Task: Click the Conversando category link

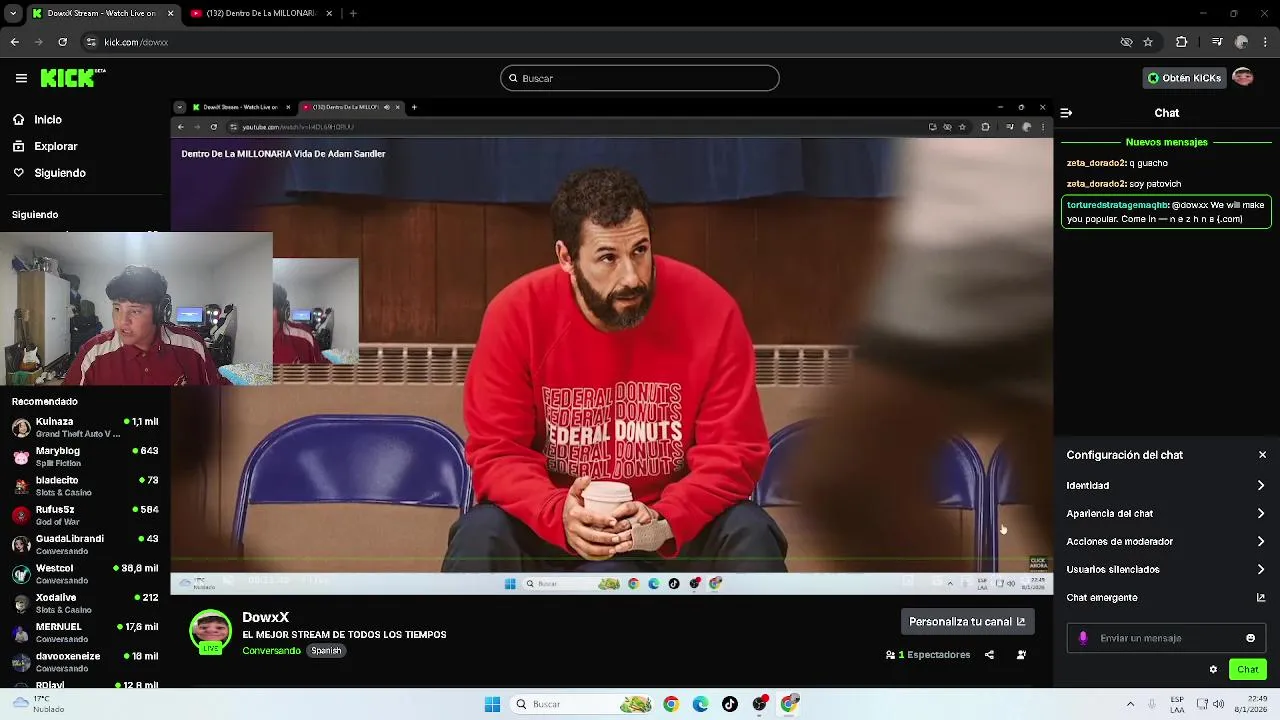Action: pos(271,651)
